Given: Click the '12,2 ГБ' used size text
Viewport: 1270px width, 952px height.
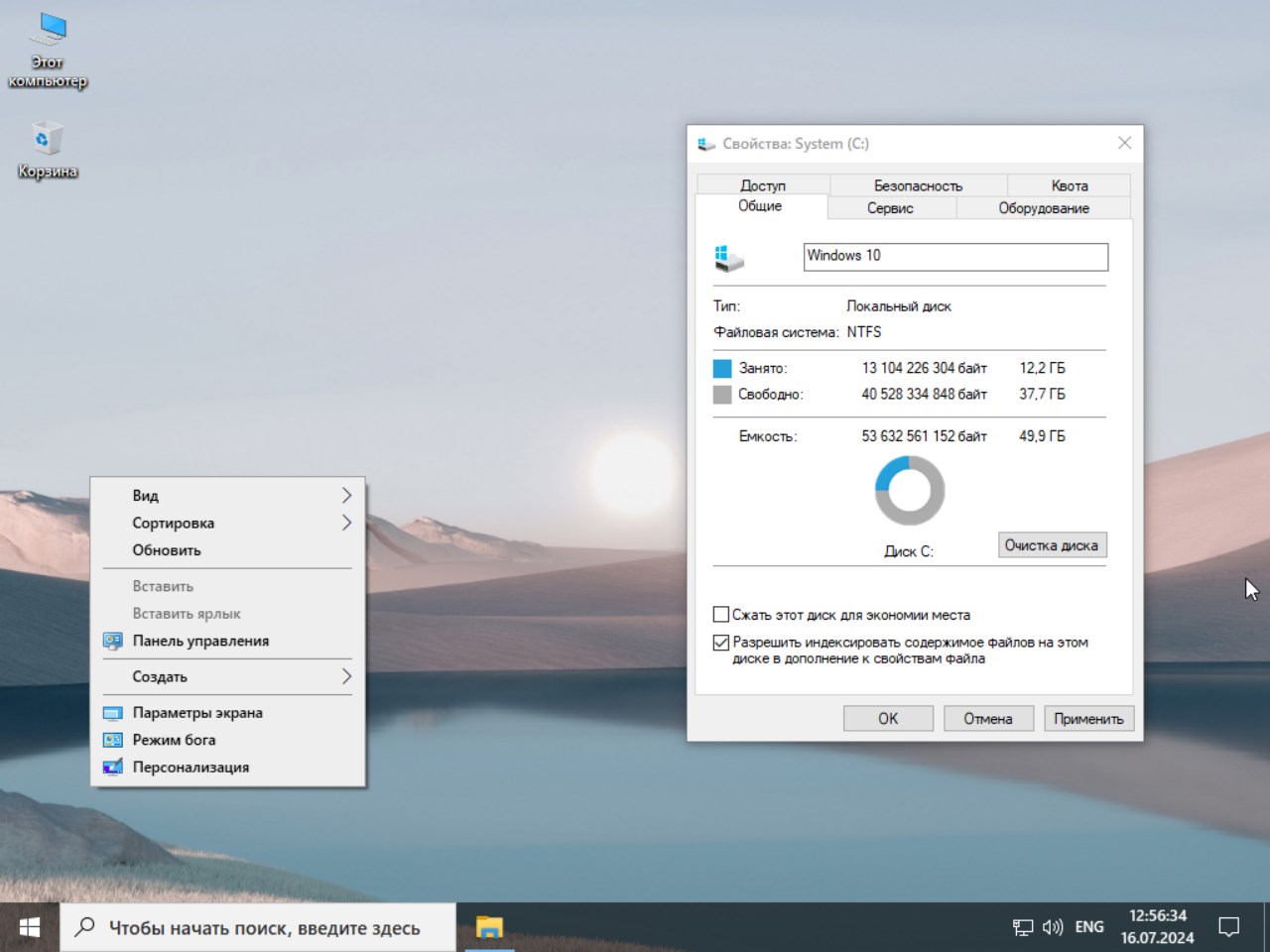Looking at the screenshot, I should click(x=1043, y=368).
